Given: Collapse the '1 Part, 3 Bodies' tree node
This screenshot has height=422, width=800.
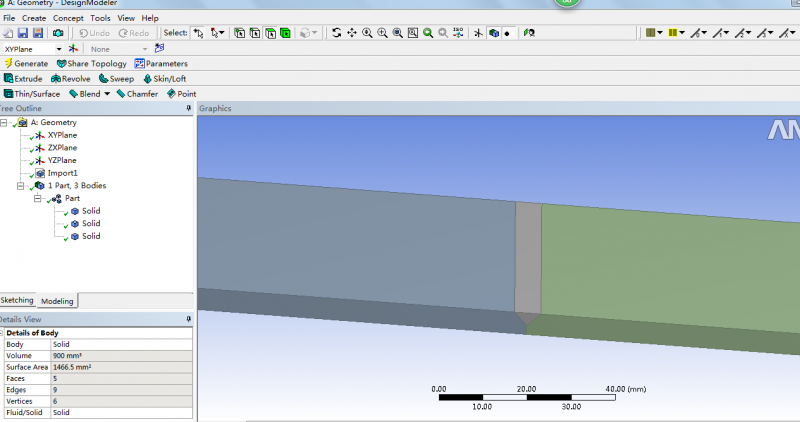Looking at the screenshot, I should point(22,185).
